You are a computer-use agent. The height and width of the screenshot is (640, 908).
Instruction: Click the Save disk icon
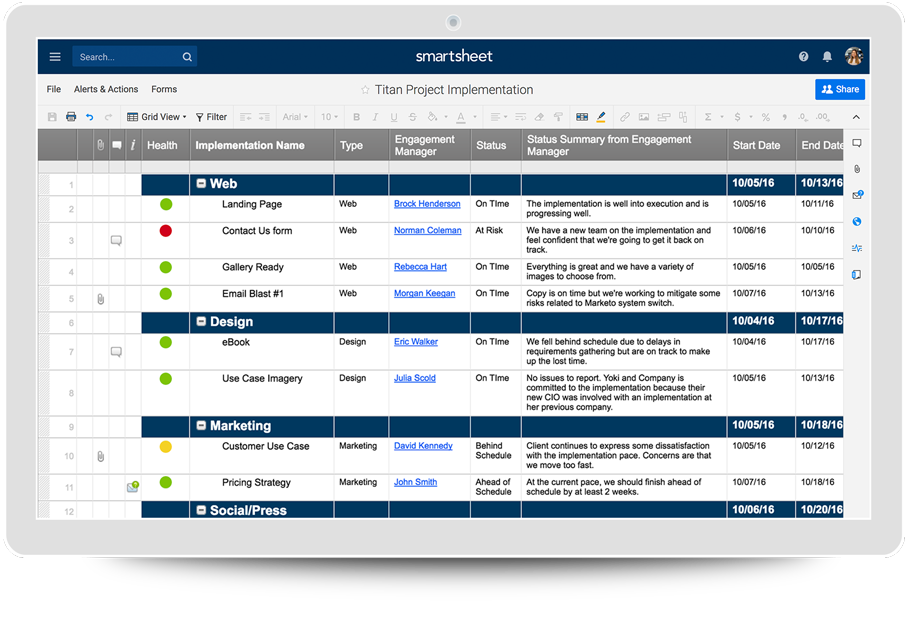click(52, 117)
